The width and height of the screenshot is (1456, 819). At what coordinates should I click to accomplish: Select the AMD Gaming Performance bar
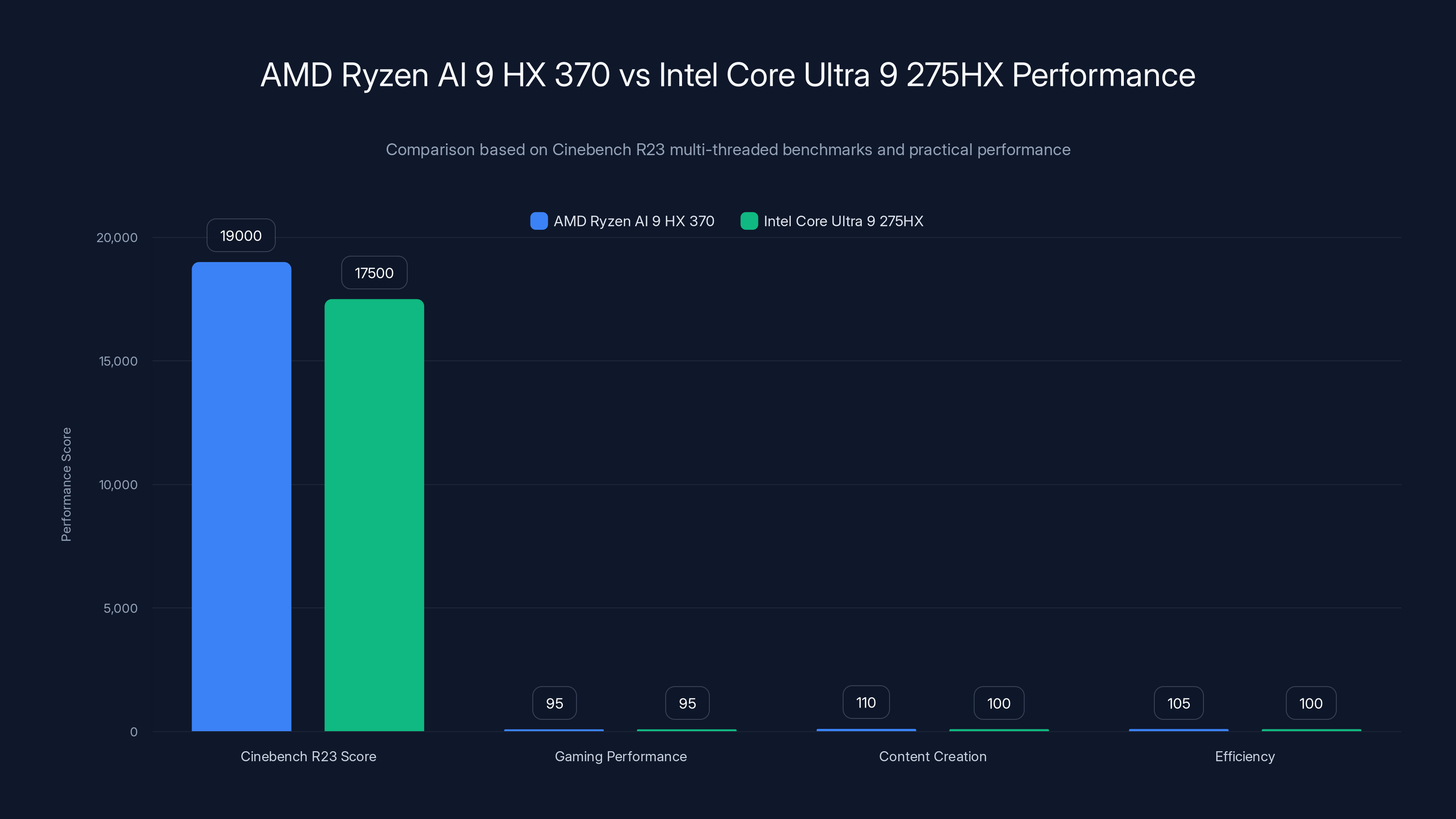pos(554,730)
